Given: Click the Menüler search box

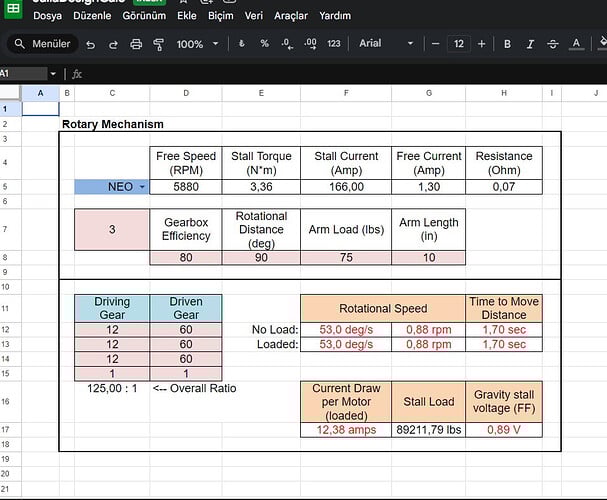Looking at the screenshot, I should (43, 44).
